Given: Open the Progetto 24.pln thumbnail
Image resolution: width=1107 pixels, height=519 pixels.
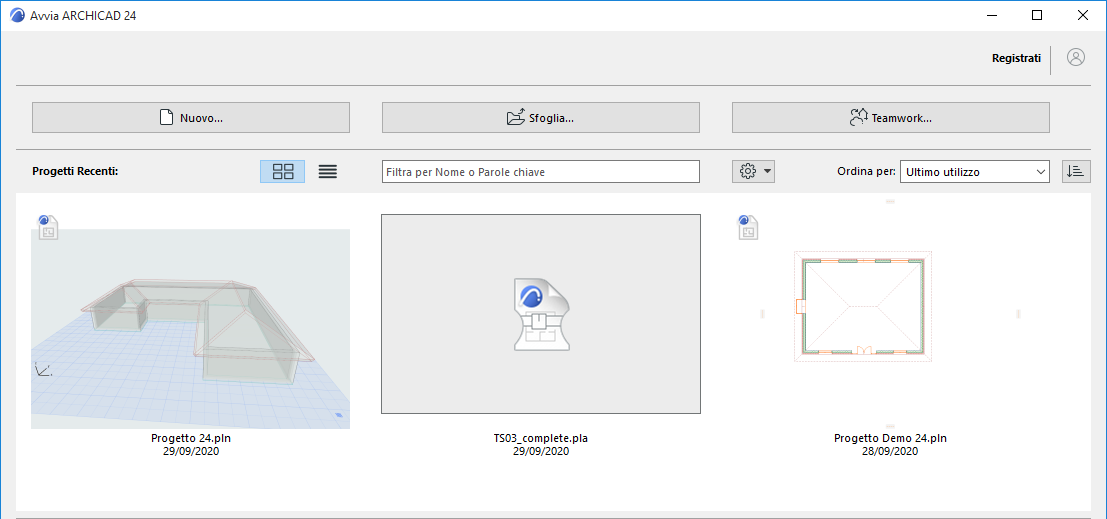Looking at the screenshot, I should point(191,329).
